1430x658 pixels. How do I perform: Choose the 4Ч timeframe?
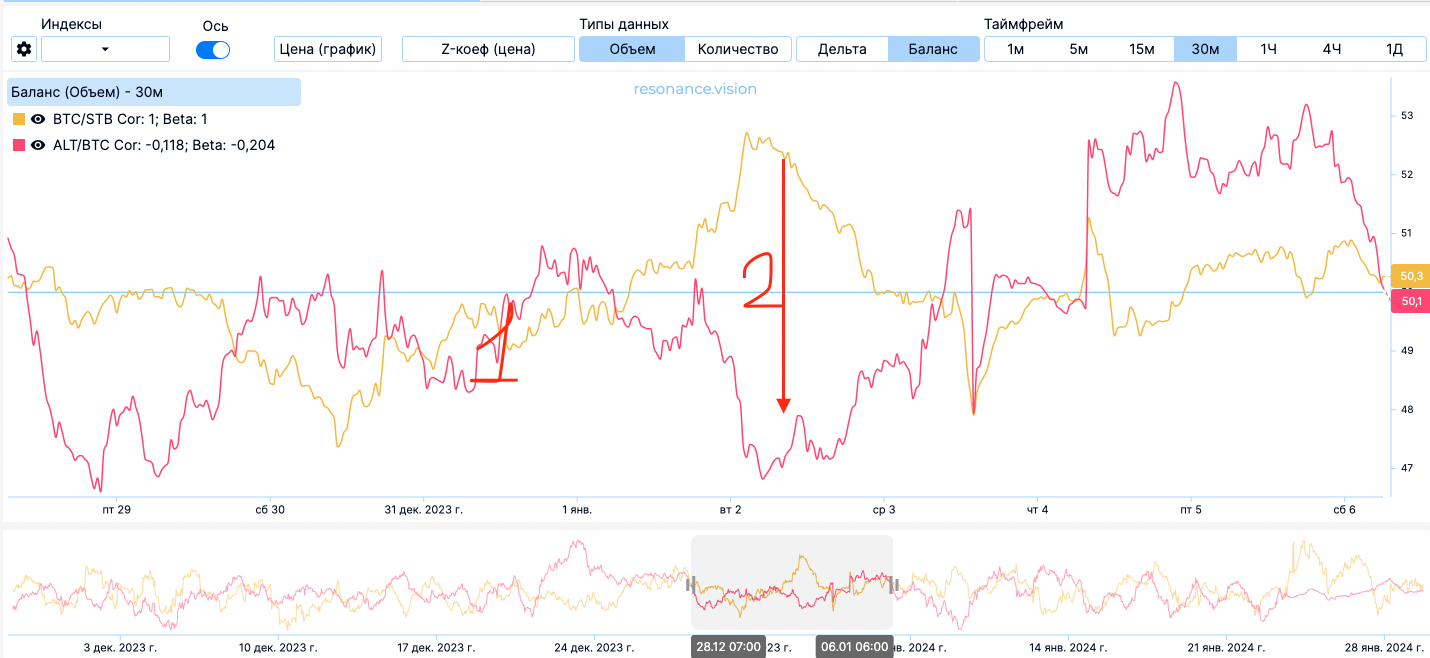1331,49
